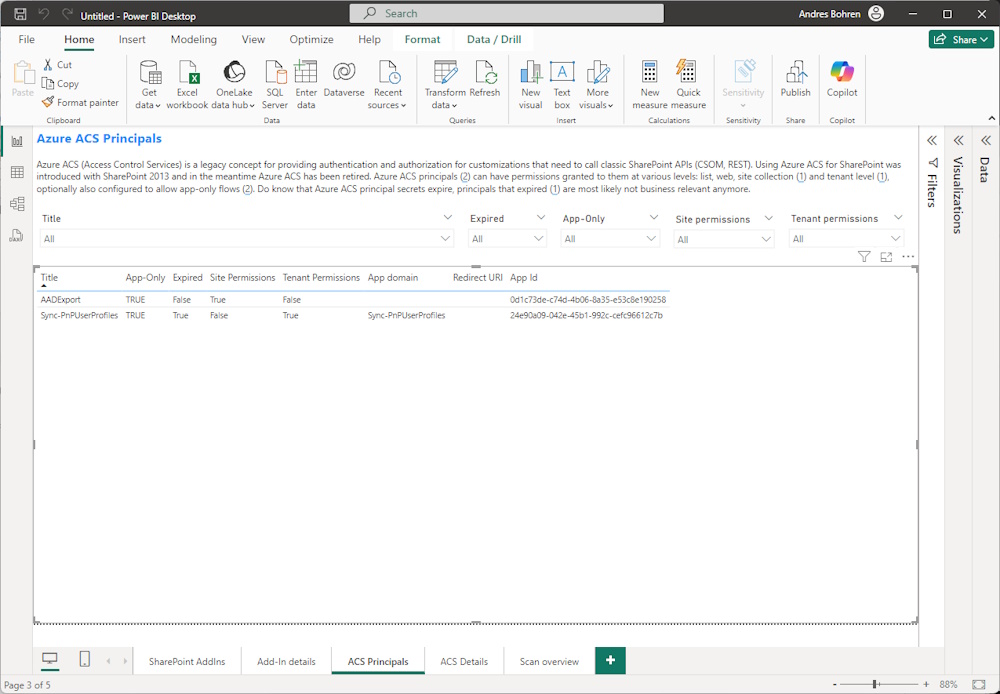Go to the Add-In details page tab

click(286, 661)
